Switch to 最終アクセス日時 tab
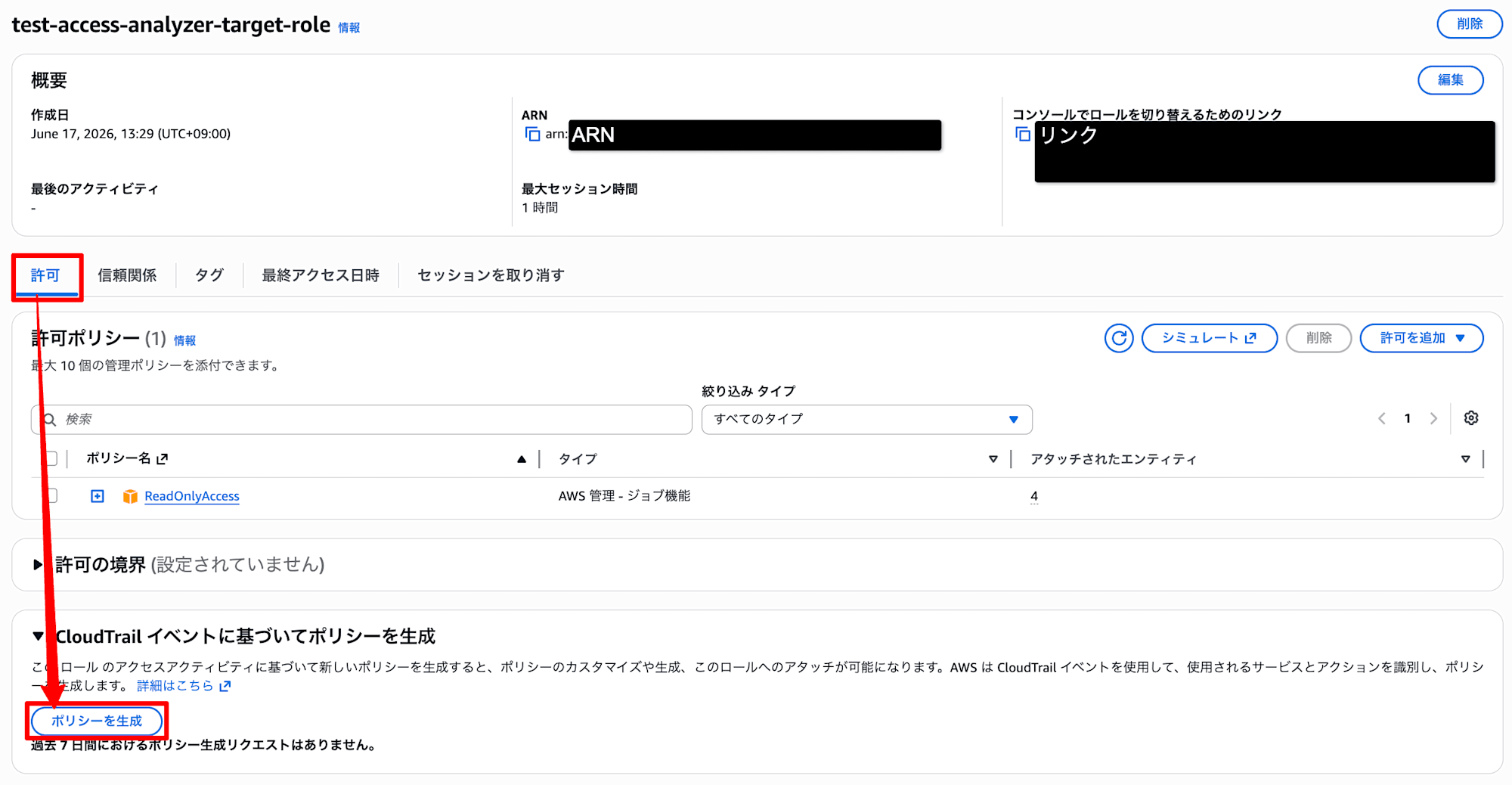The image size is (1512, 785). click(x=321, y=275)
